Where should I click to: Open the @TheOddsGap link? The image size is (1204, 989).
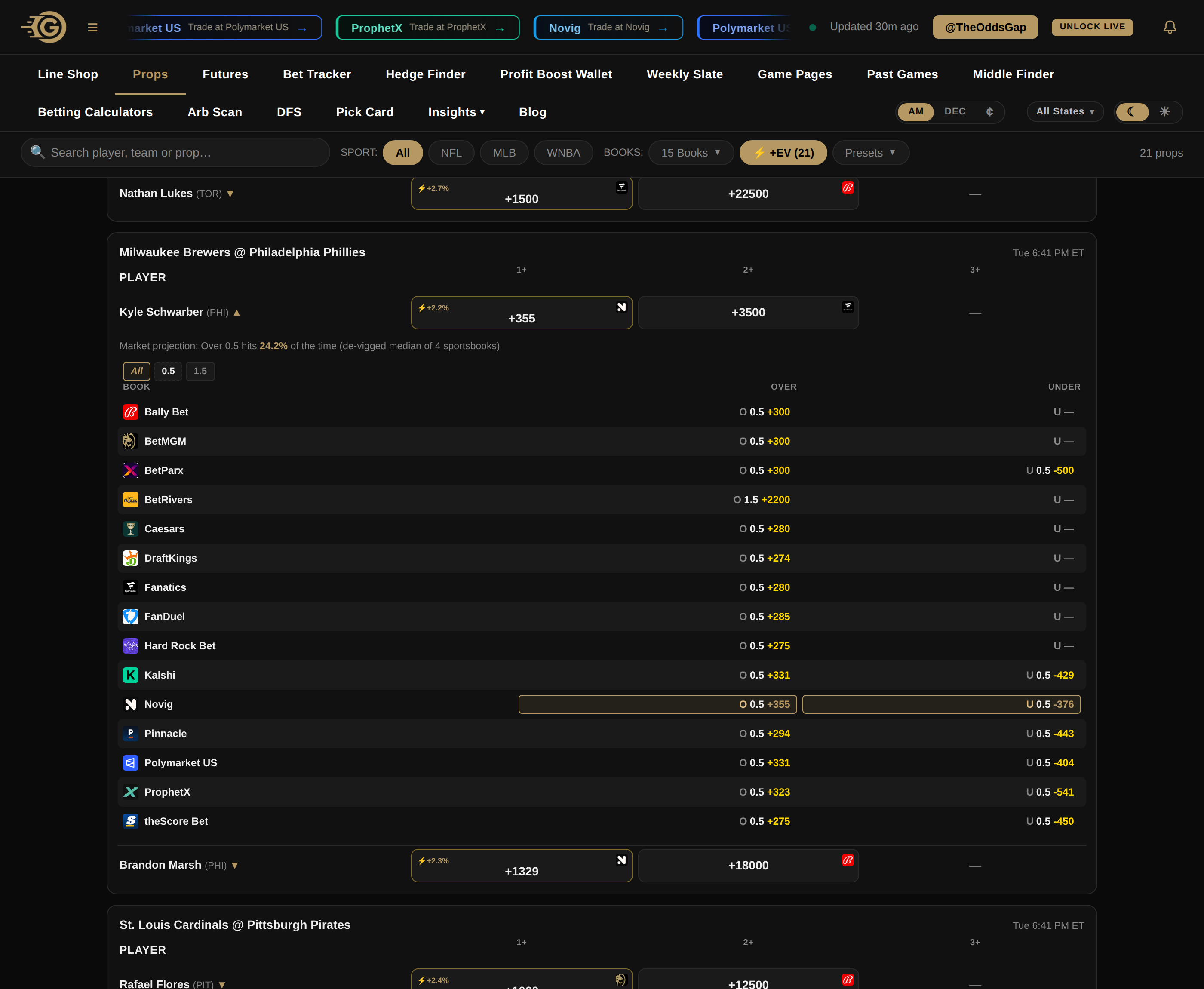point(985,27)
